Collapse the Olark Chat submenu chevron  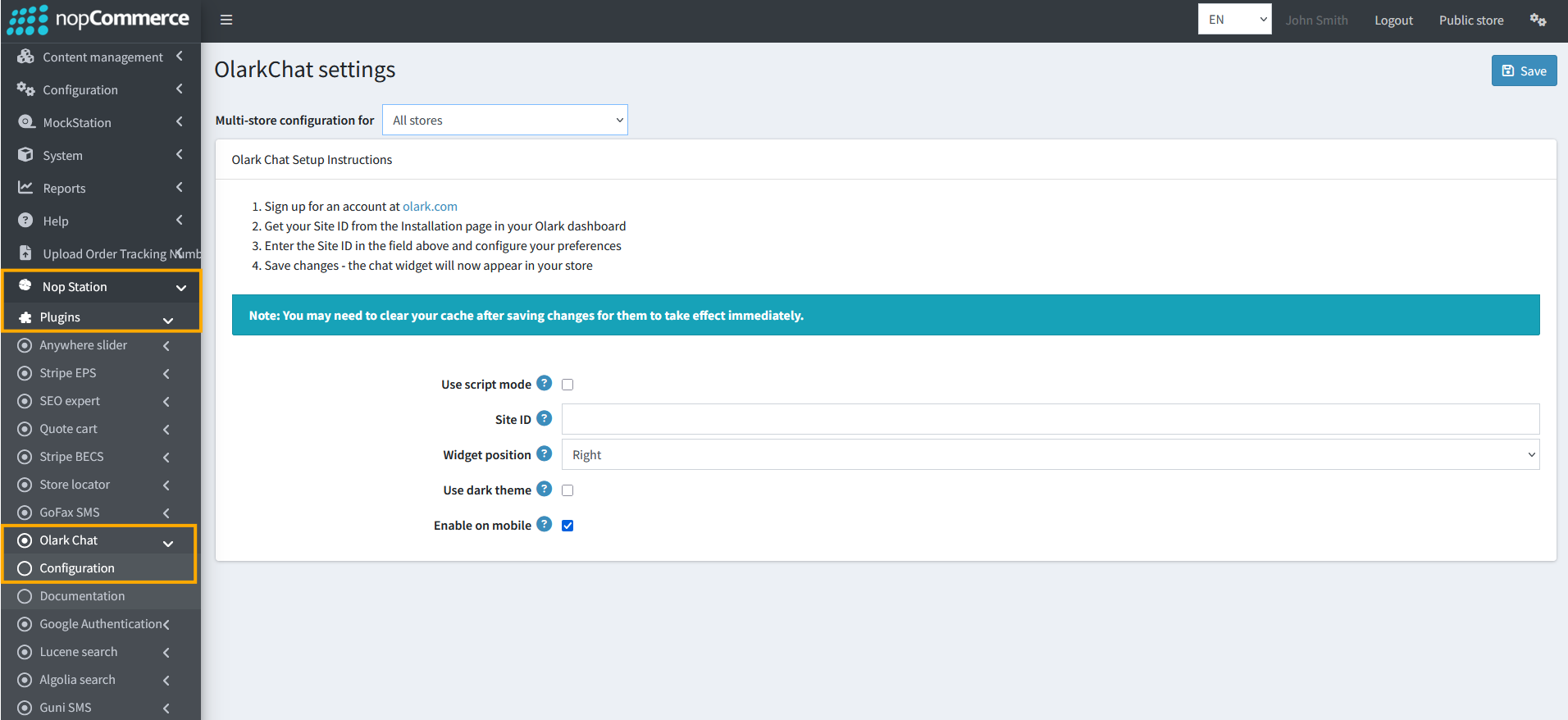click(168, 544)
